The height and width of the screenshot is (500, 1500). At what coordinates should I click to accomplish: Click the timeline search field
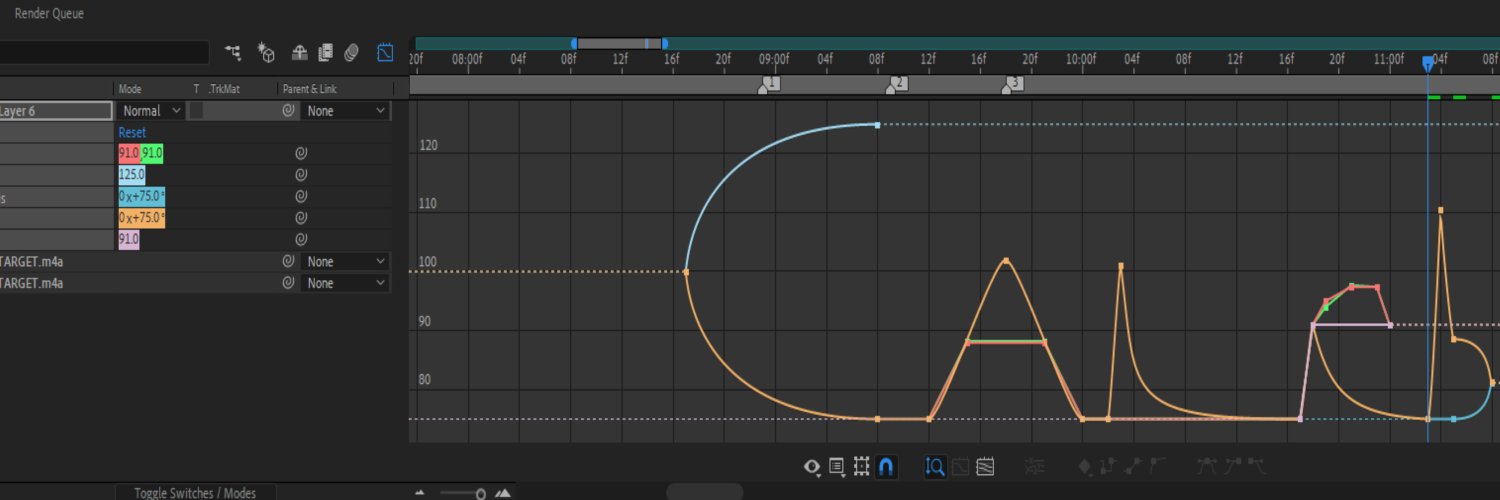tap(104, 52)
